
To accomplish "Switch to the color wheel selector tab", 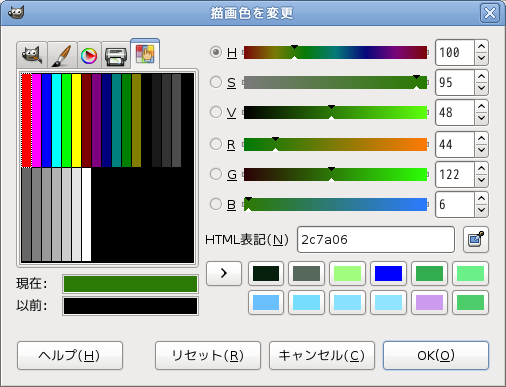I will click(89, 55).
